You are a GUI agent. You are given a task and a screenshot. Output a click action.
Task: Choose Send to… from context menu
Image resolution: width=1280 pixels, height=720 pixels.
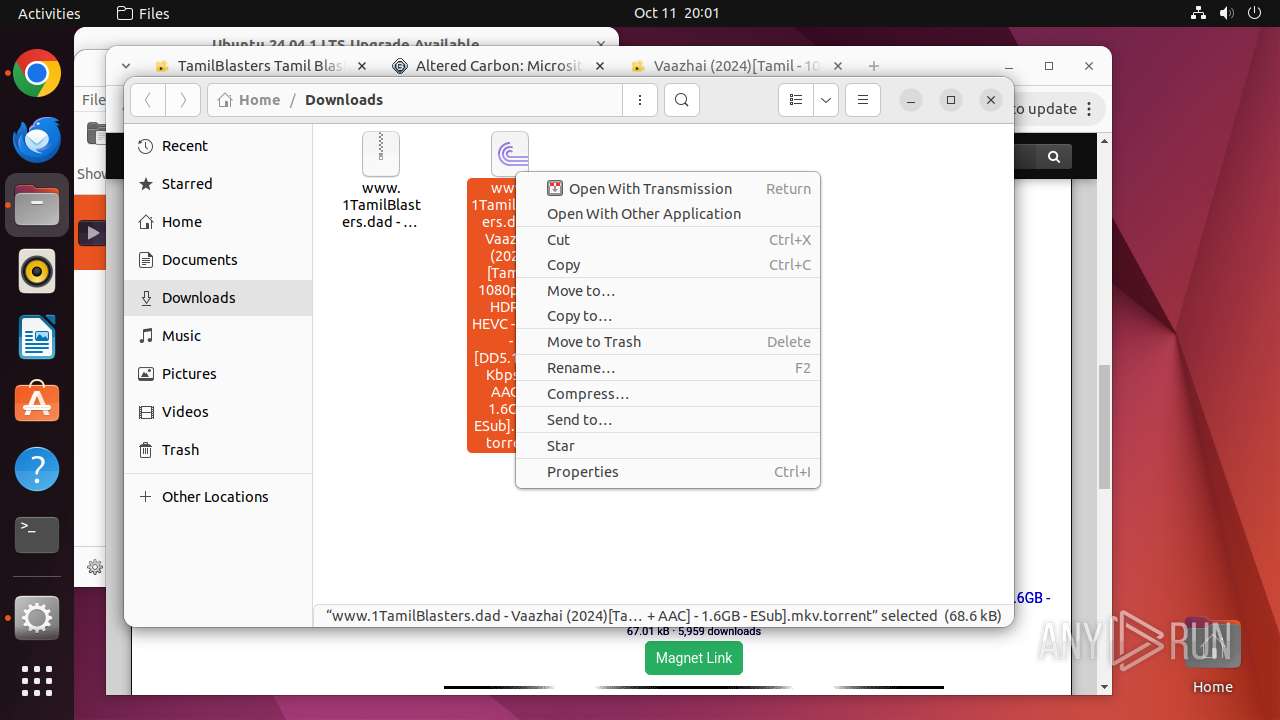tap(668, 420)
